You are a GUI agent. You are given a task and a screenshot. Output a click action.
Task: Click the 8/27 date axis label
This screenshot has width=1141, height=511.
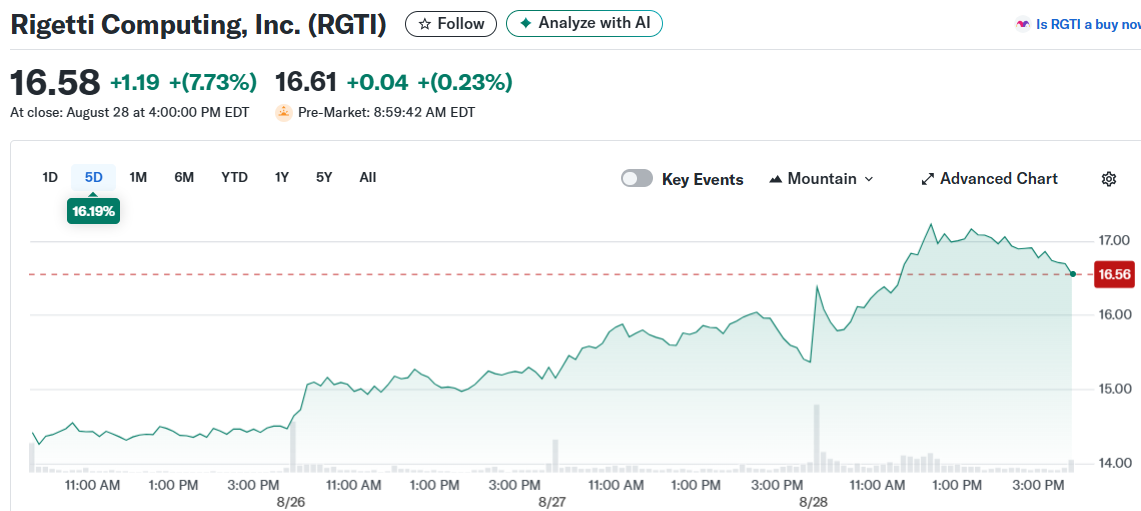(x=552, y=502)
